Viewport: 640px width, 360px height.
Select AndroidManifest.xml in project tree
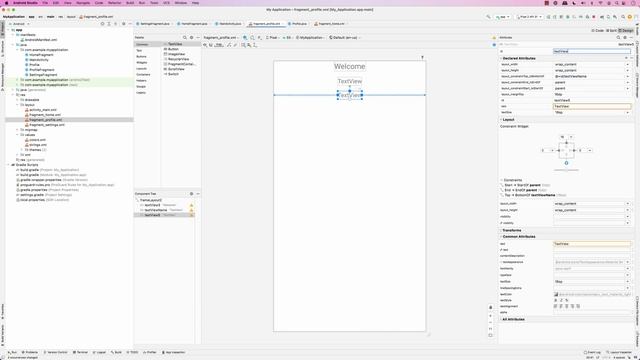[x=40, y=40]
